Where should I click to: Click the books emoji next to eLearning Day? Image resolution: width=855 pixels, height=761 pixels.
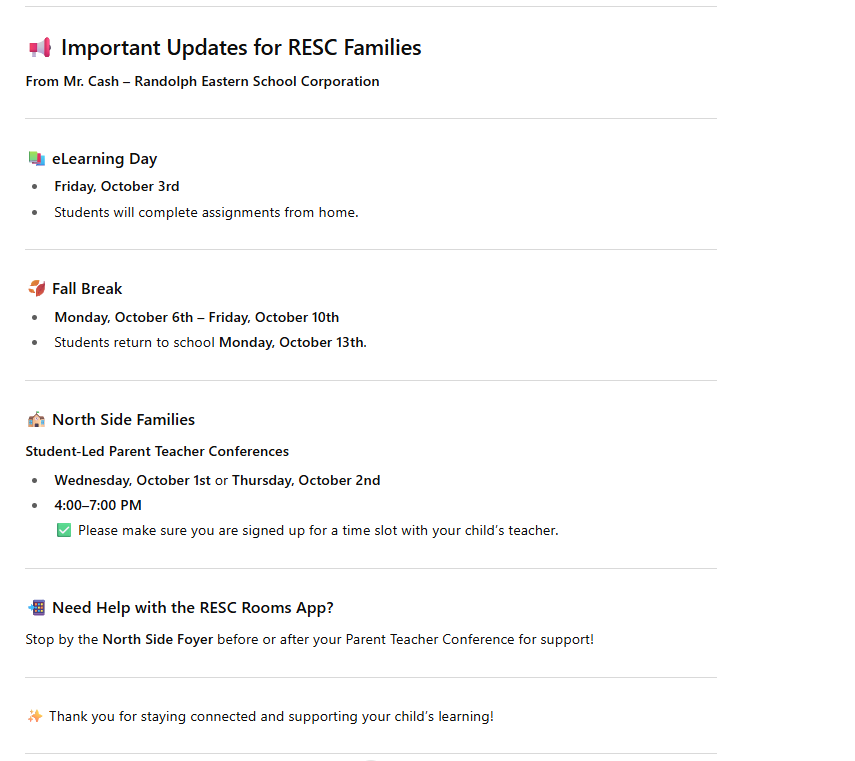[37, 159]
